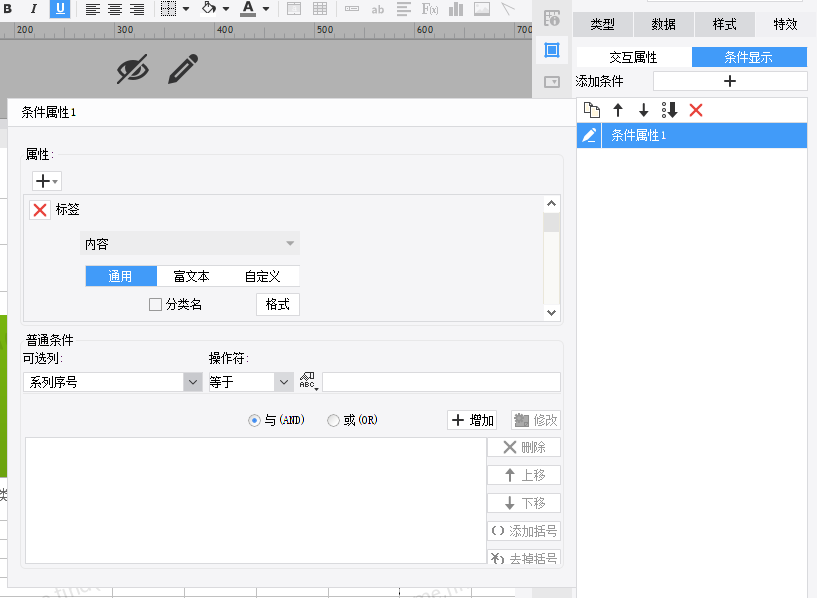Select the 富文本 option
Viewport: 817px width, 598px height.
[x=192, y=276]
